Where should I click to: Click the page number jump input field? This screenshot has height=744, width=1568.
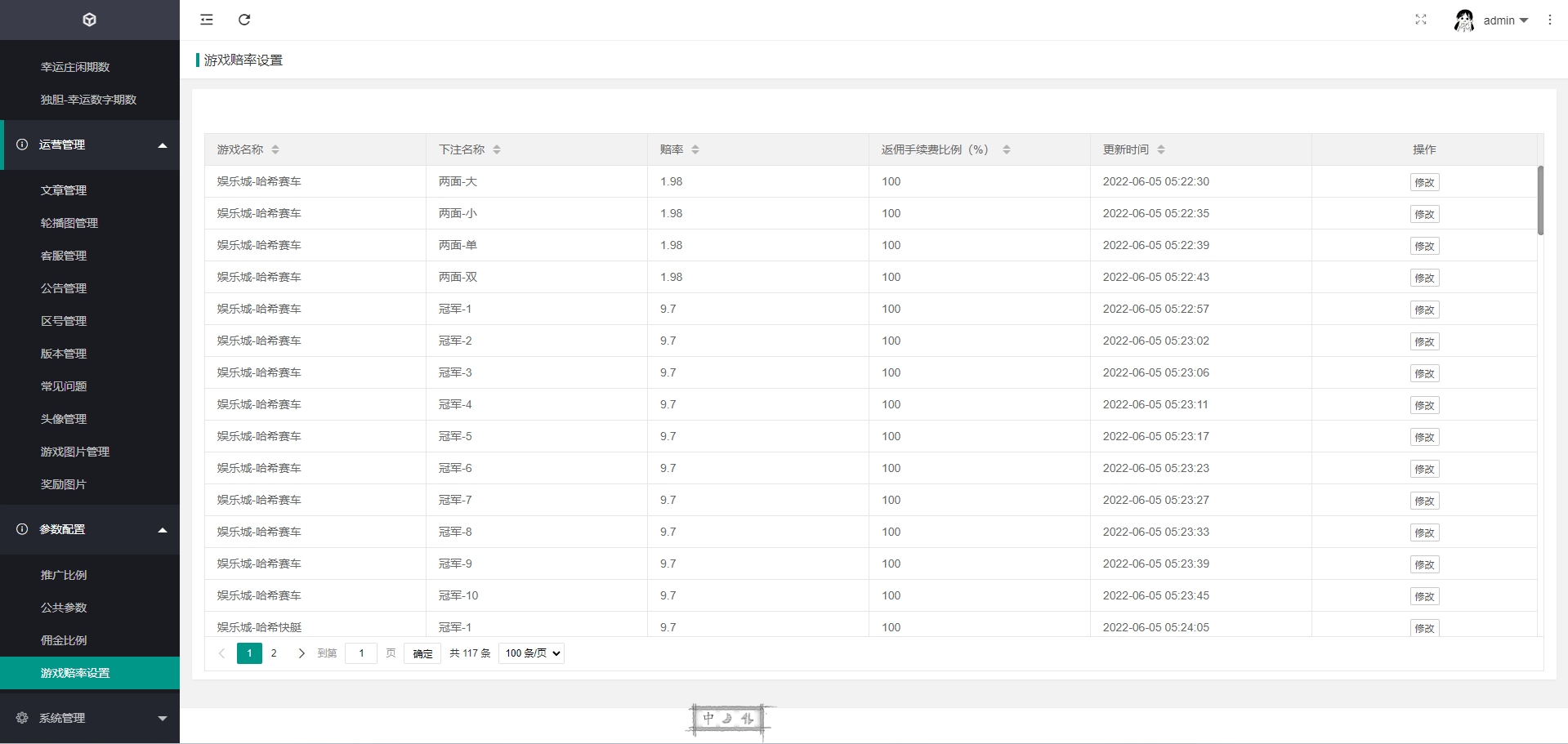tap(361, 653)
